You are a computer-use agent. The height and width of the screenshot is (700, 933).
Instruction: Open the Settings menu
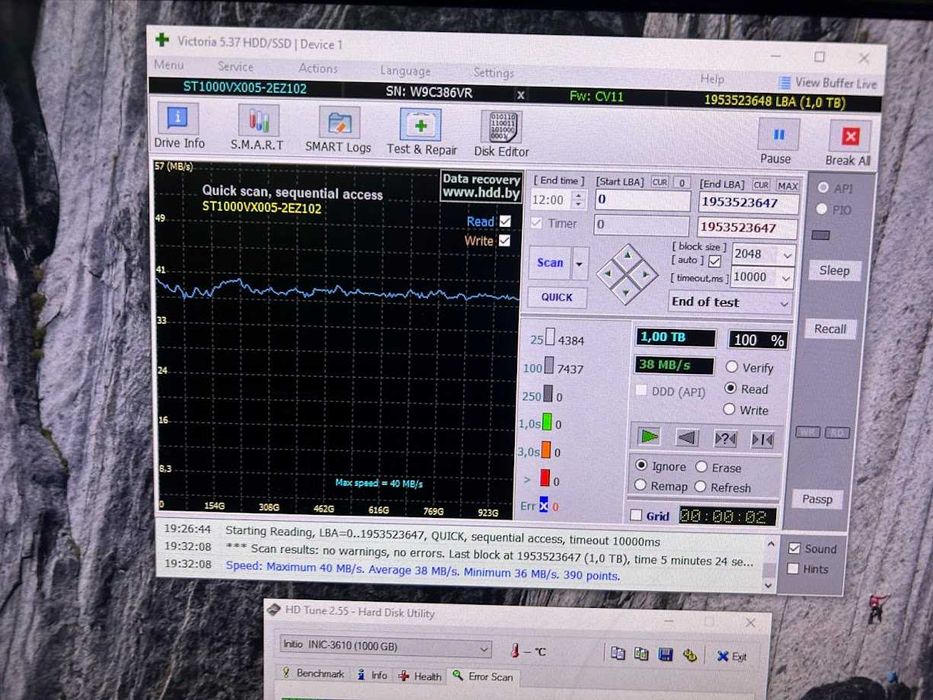493,73
